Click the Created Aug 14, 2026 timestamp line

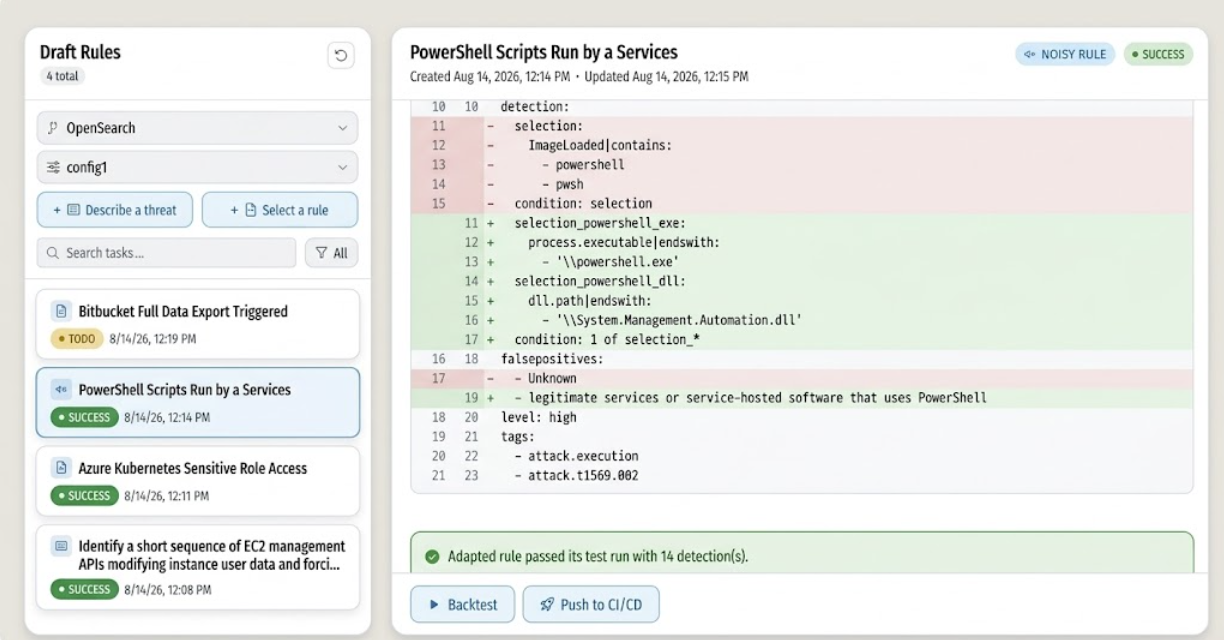pos(579,76)
